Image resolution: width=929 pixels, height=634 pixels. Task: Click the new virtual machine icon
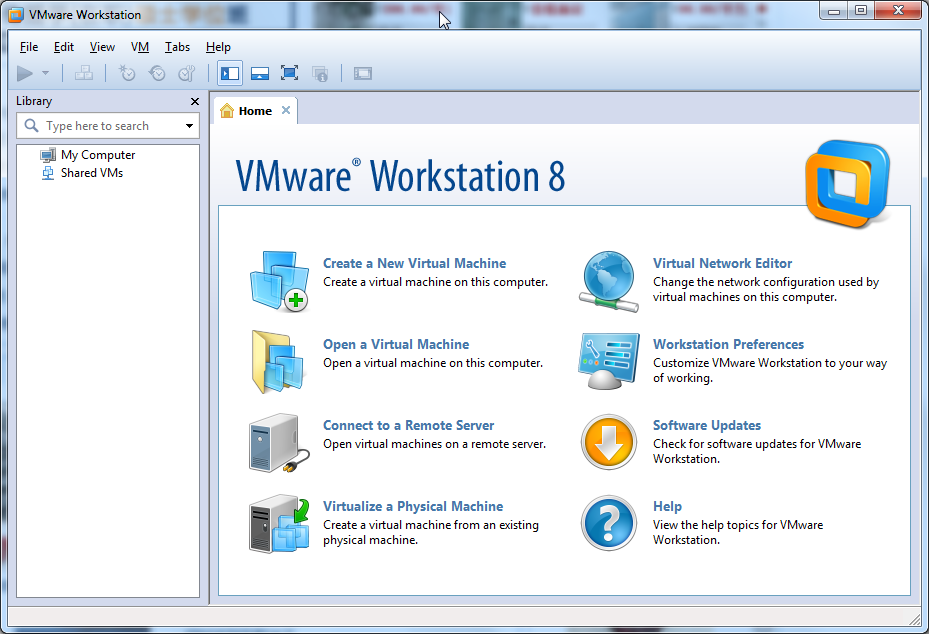pyautogui.click(x=279, y=281)
